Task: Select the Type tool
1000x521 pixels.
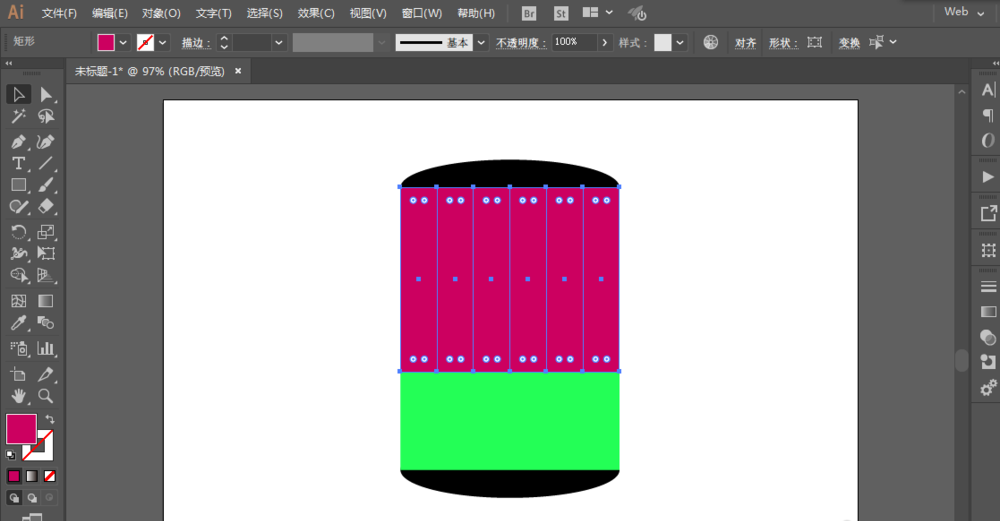Action: (18, 163)
